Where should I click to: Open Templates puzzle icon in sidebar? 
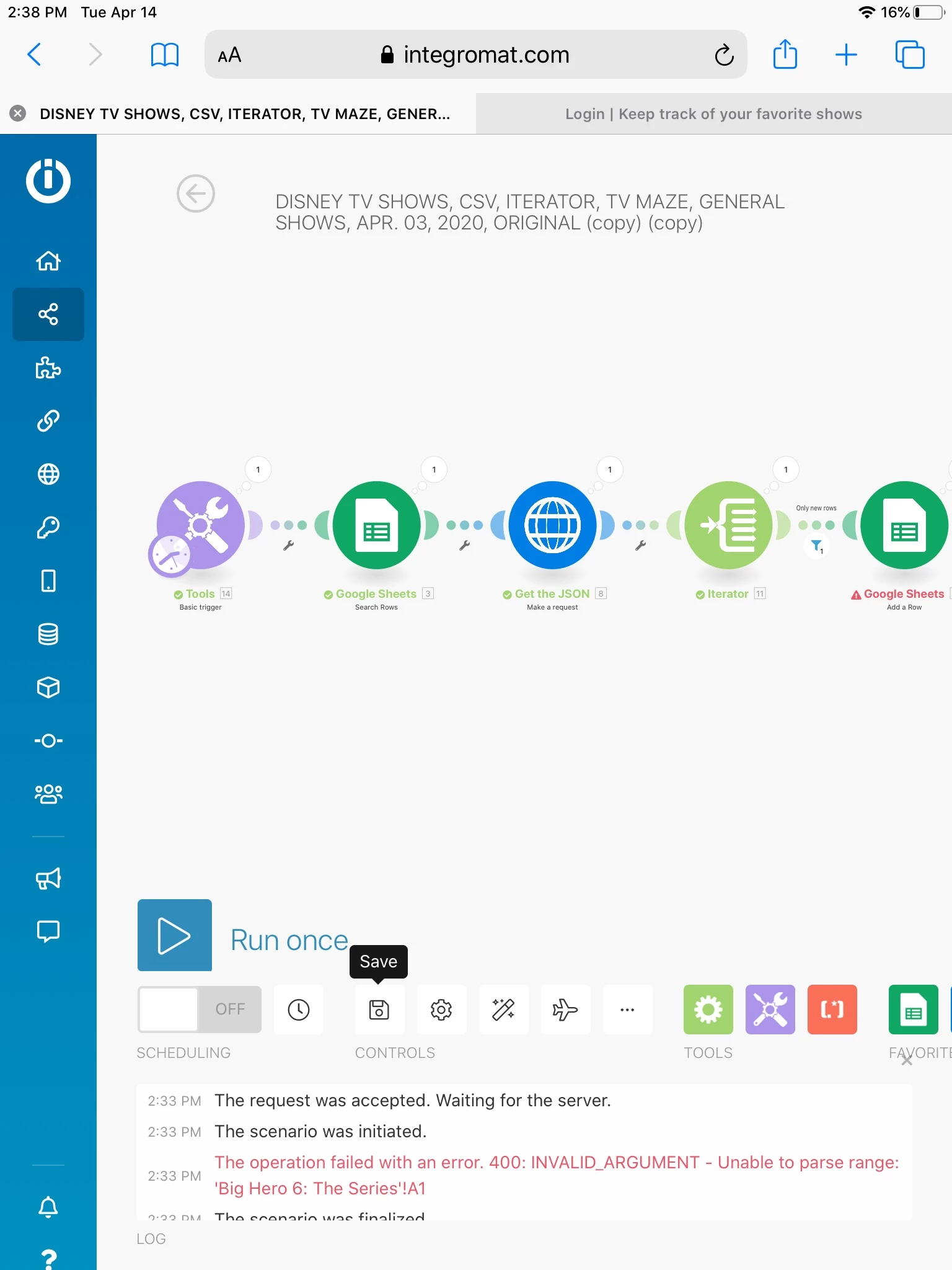(x=48, y=368)
